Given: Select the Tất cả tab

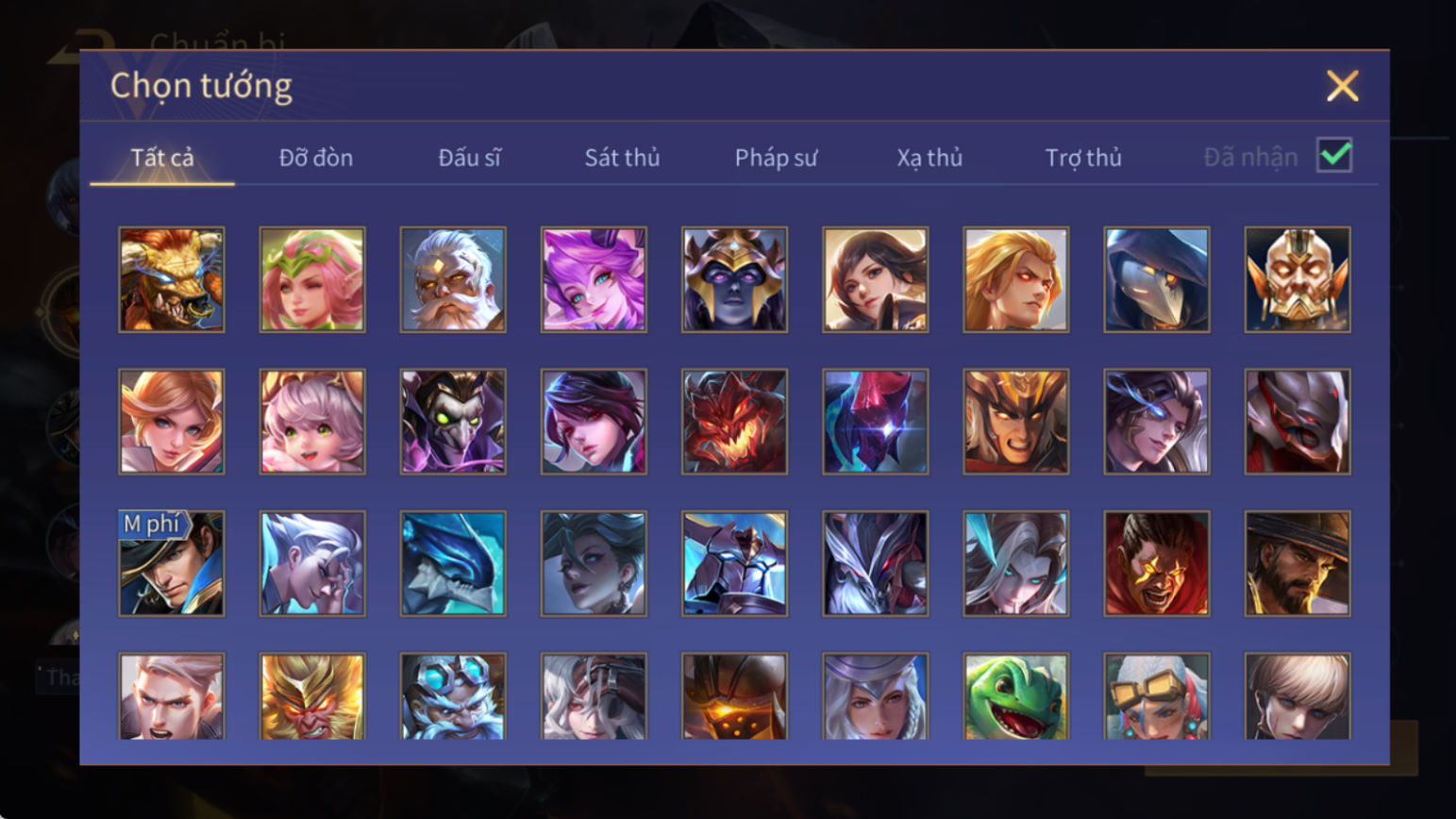Looking at the screenshot, I should click(x=162, y=158).
